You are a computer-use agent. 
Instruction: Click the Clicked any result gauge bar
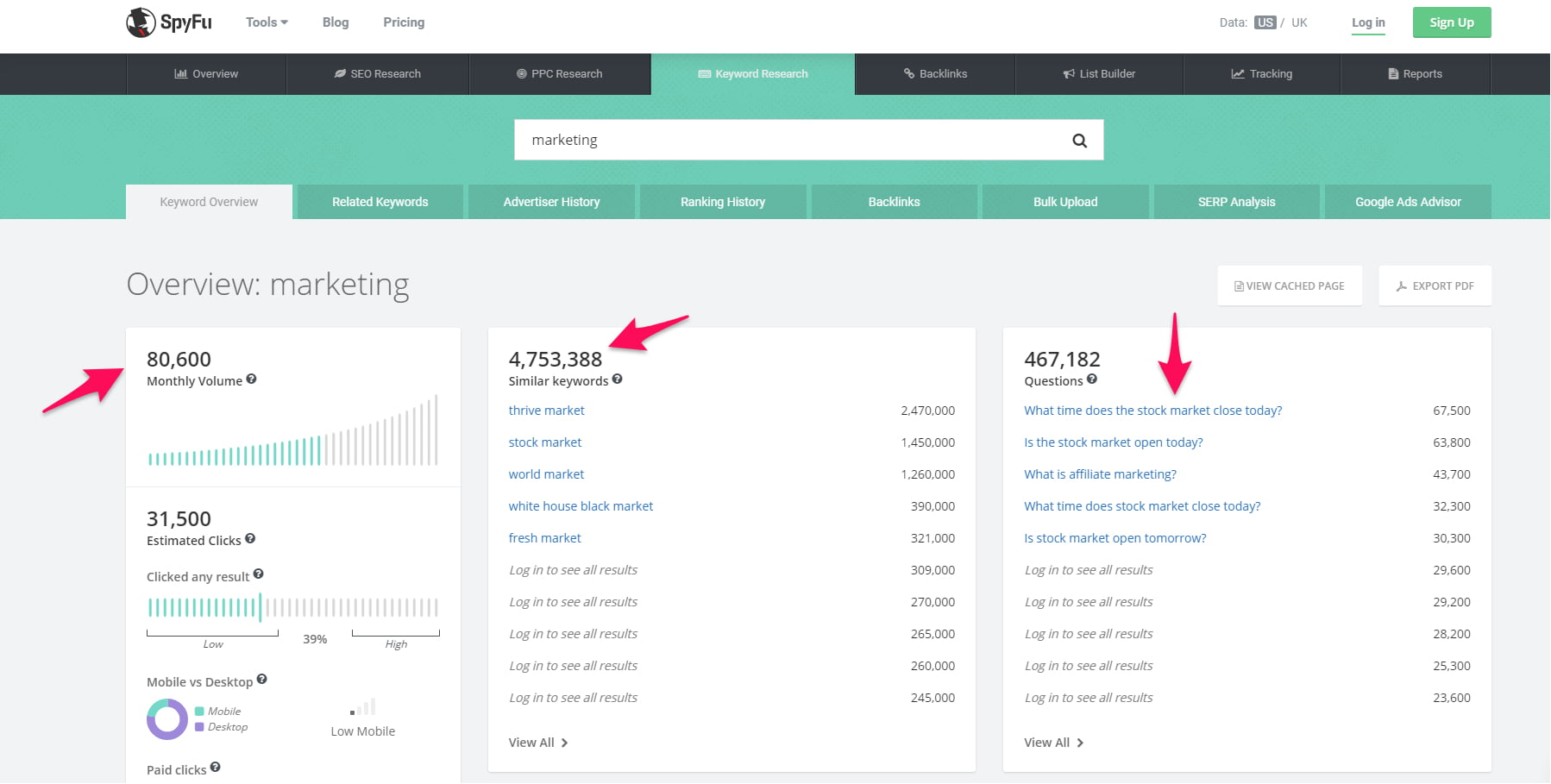point(293,607)
